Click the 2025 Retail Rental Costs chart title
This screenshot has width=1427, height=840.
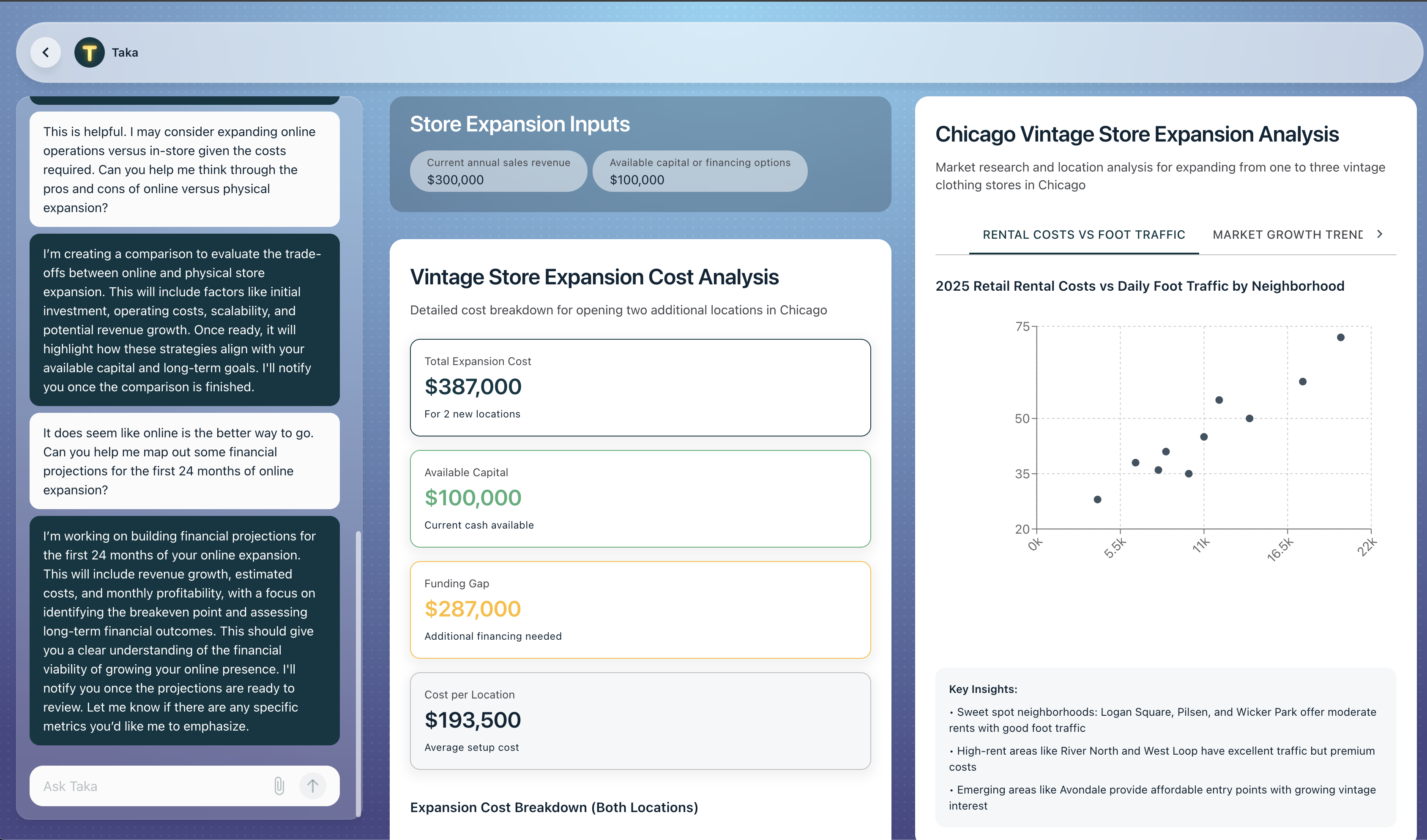(x=1140, y=286)
